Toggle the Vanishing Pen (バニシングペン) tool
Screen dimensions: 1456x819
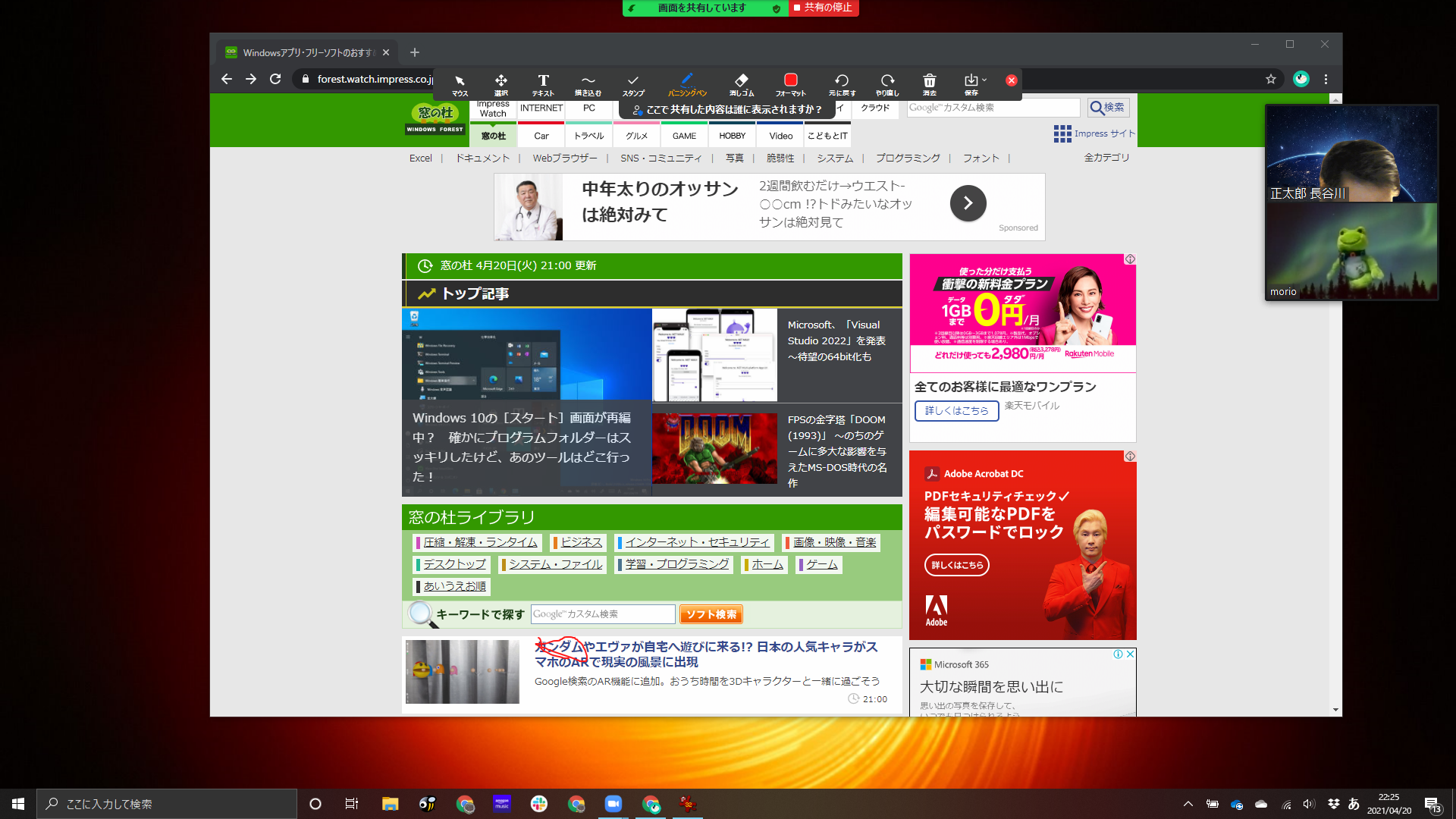pos(687,84)
